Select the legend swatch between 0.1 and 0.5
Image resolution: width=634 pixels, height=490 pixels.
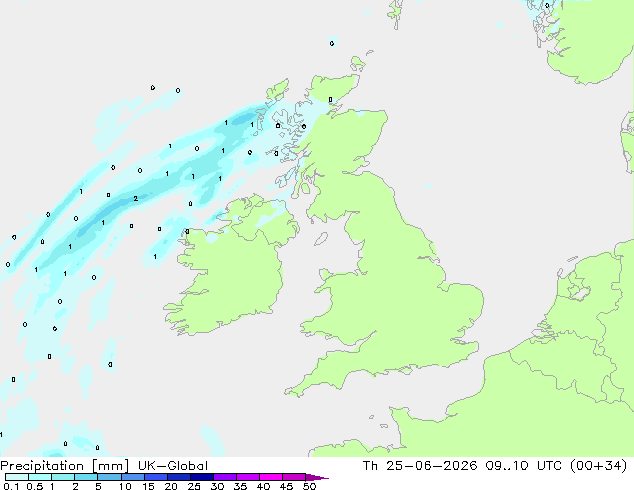pos(17,477)
